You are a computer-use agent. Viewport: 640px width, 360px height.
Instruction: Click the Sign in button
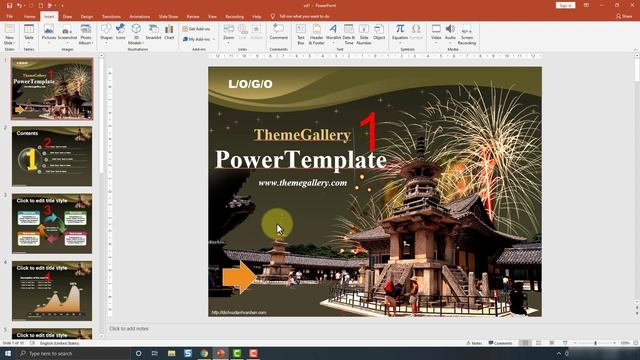[565, 5]
